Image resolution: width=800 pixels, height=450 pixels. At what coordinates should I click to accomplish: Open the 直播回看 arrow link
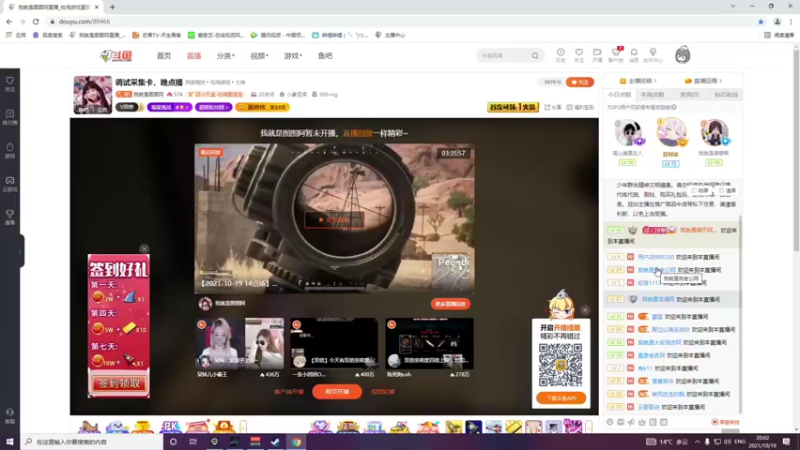tap(704, 81)
